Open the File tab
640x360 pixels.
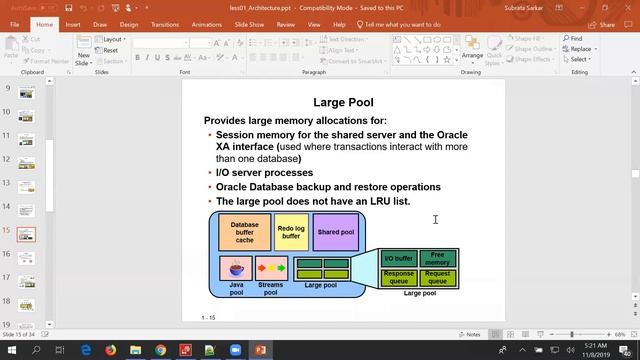(15, 24)
